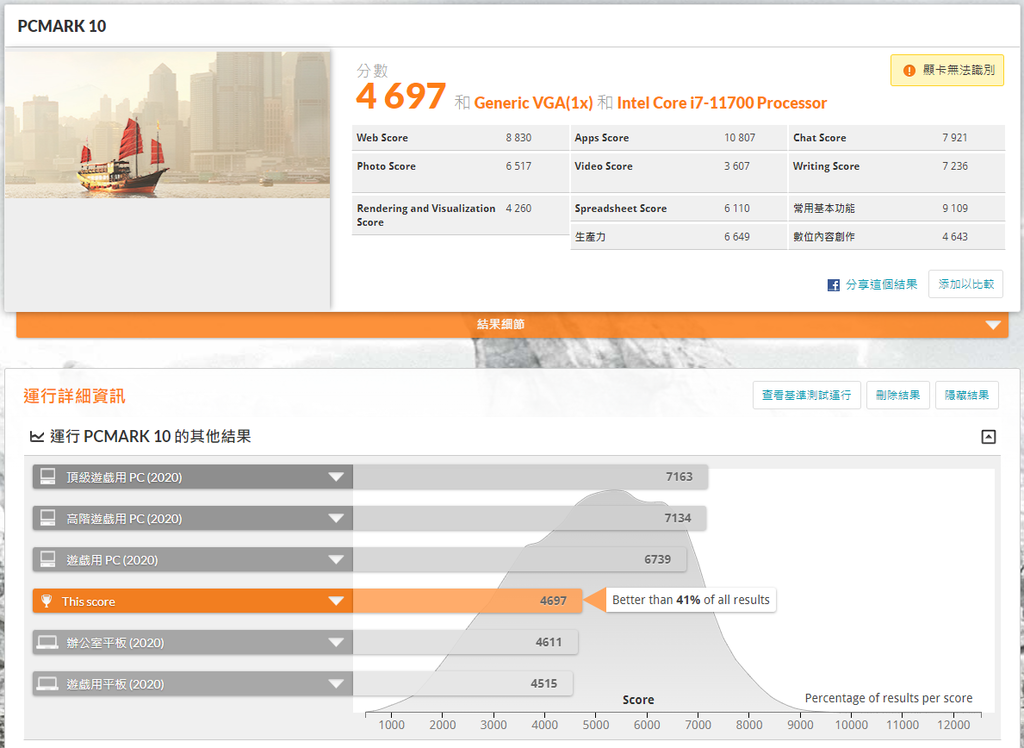Open the Generic VGA(1x) link

pos(534,103)
